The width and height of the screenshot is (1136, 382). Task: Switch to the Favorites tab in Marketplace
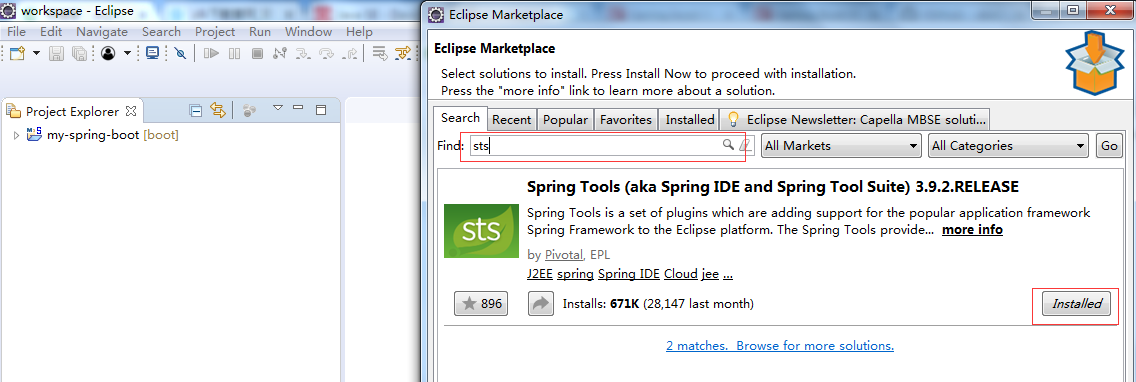(626, 120)
